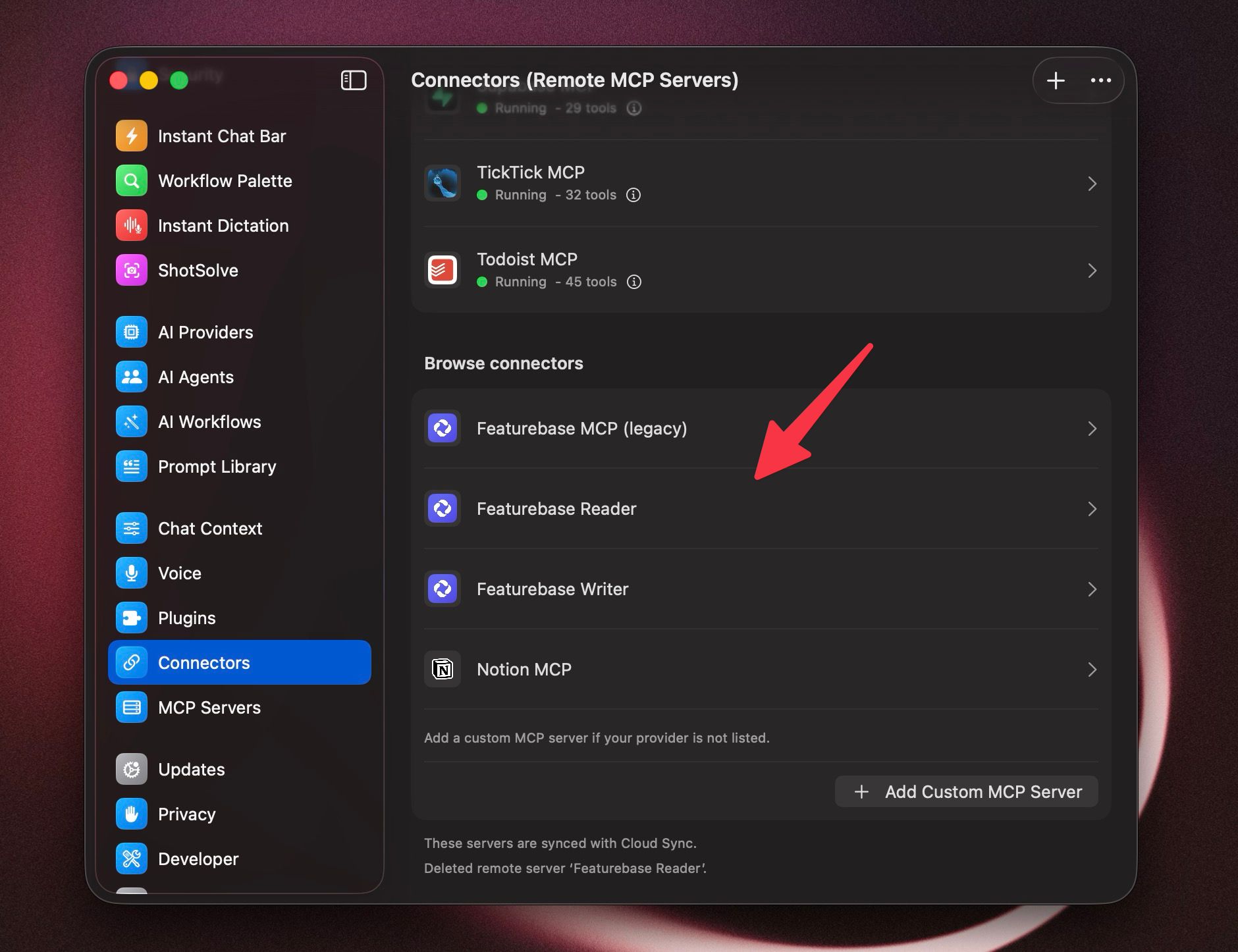Open the Notion MCP connector

761,670
